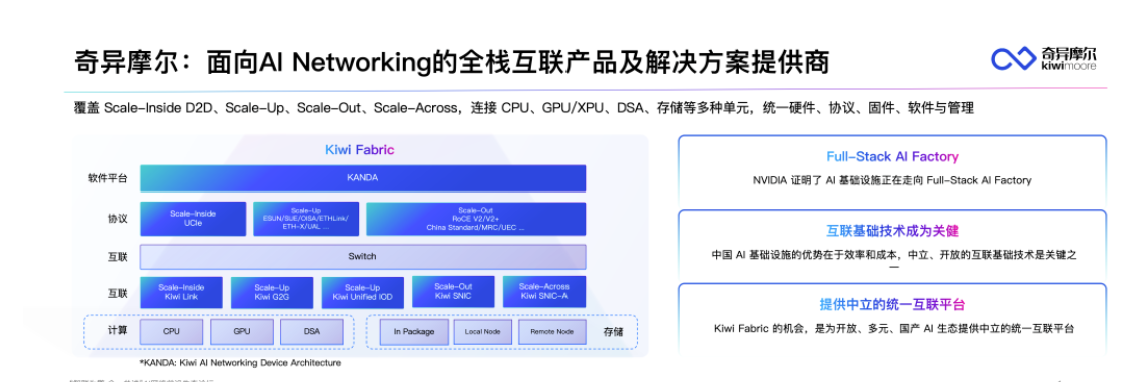The image size is (1128, 382).
Task: Click the GPU compute box
Action: (242, 332)
